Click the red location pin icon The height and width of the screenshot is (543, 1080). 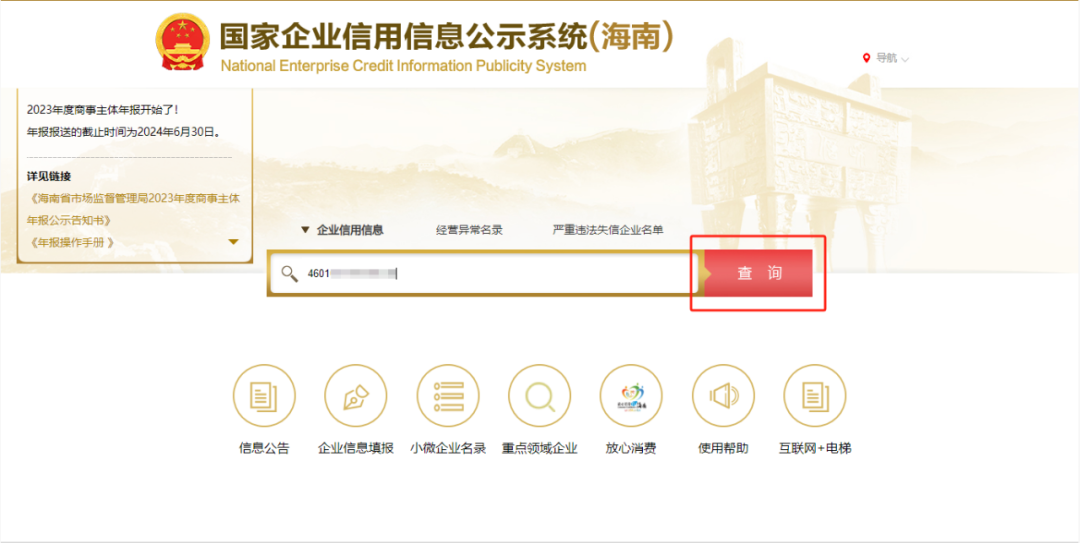click(866, 58)
